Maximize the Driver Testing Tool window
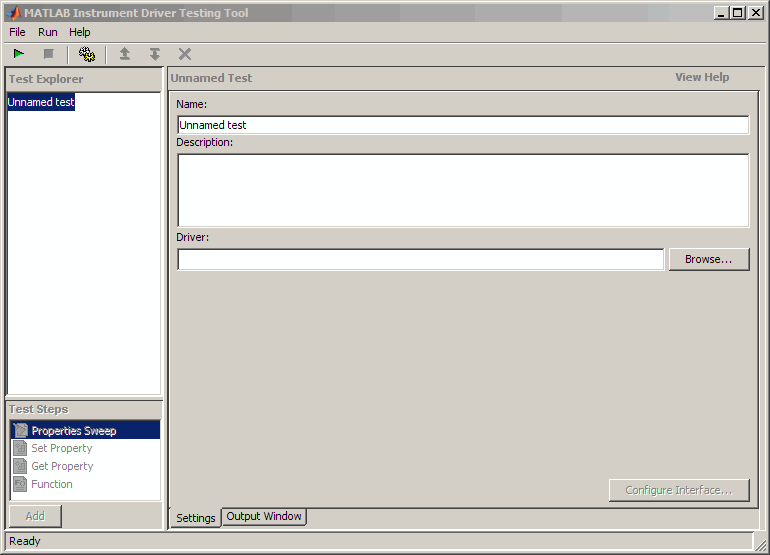The width and height of the screenshot is (770, 555). coord(738,13)
